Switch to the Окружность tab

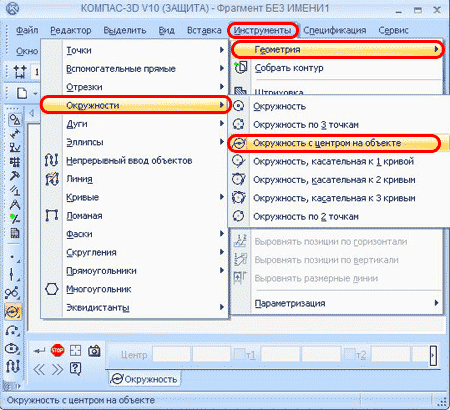coord(144,379)
